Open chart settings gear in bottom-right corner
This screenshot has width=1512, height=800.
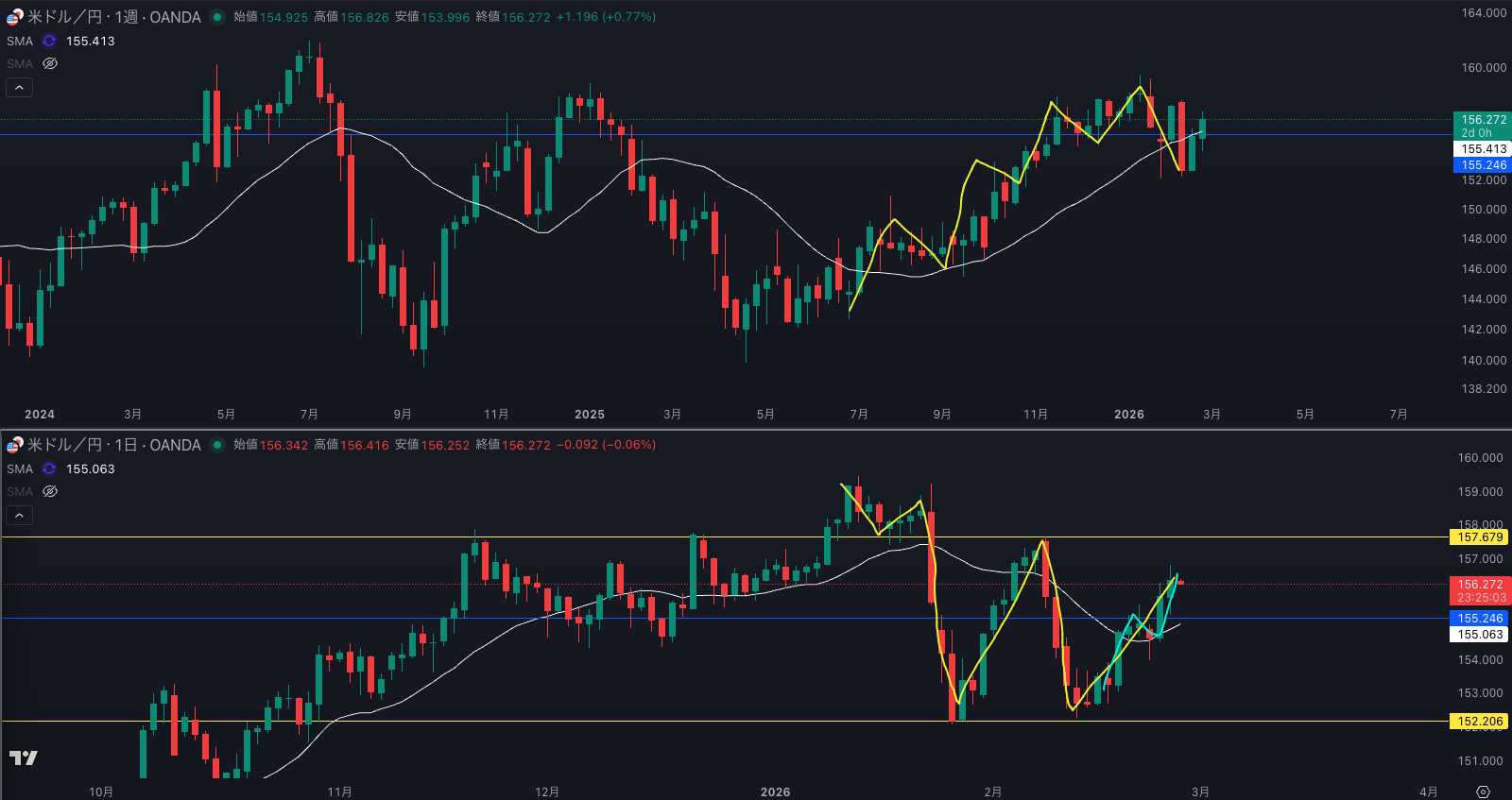pyautogui.click(x=1483, y=791)
